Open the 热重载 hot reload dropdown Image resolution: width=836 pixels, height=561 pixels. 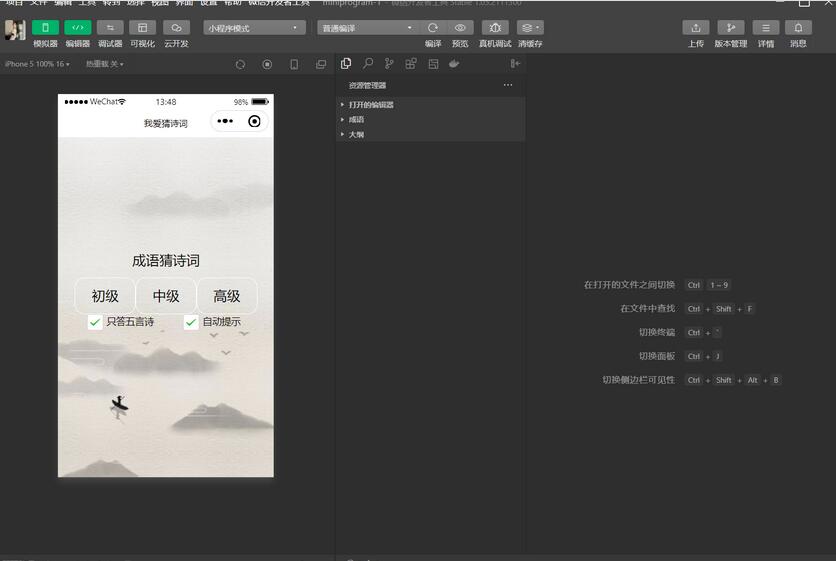tap(104, 64)
